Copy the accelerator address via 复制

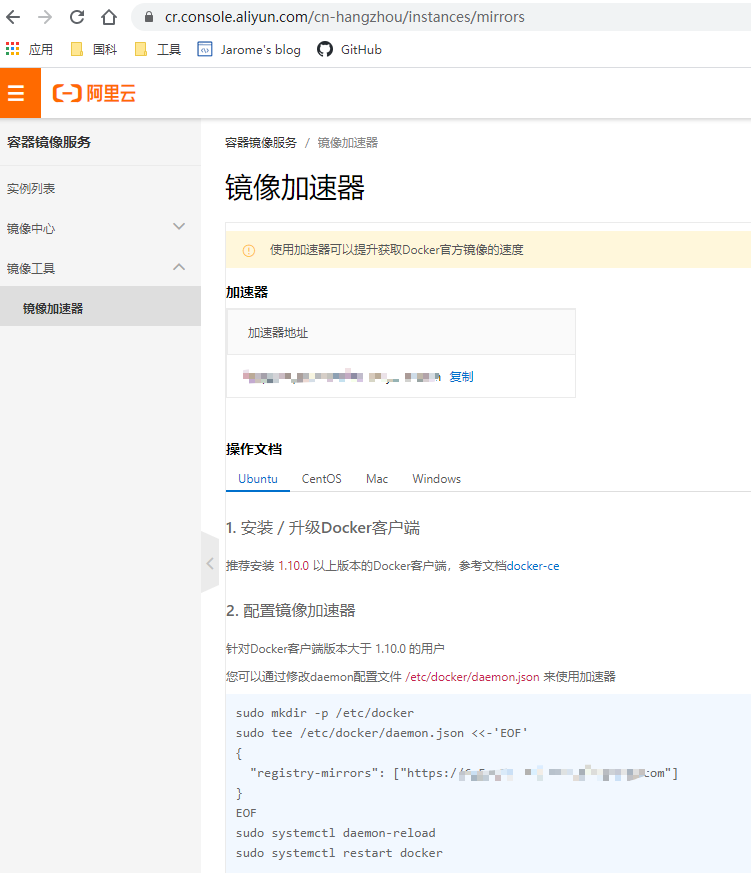point(461,377)
